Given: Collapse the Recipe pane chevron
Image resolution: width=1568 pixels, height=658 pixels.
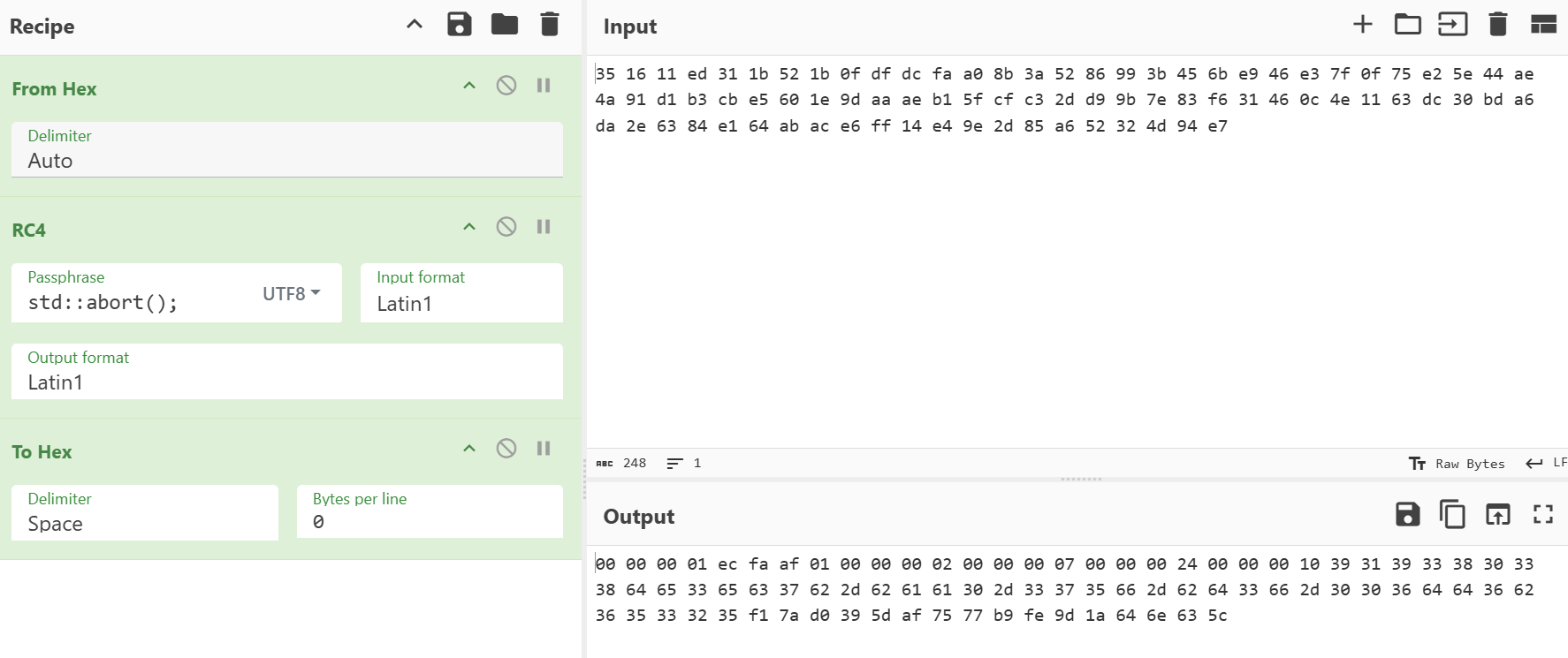Looking at the screenshot, I should click(x=415, y=25).
